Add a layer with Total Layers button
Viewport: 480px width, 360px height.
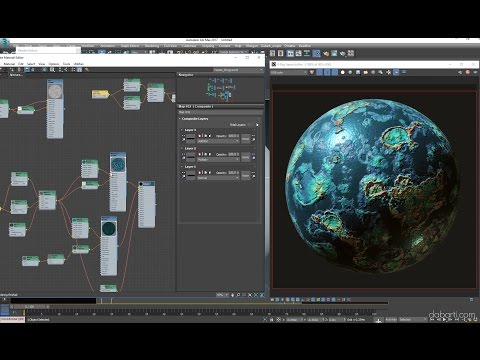257,125
